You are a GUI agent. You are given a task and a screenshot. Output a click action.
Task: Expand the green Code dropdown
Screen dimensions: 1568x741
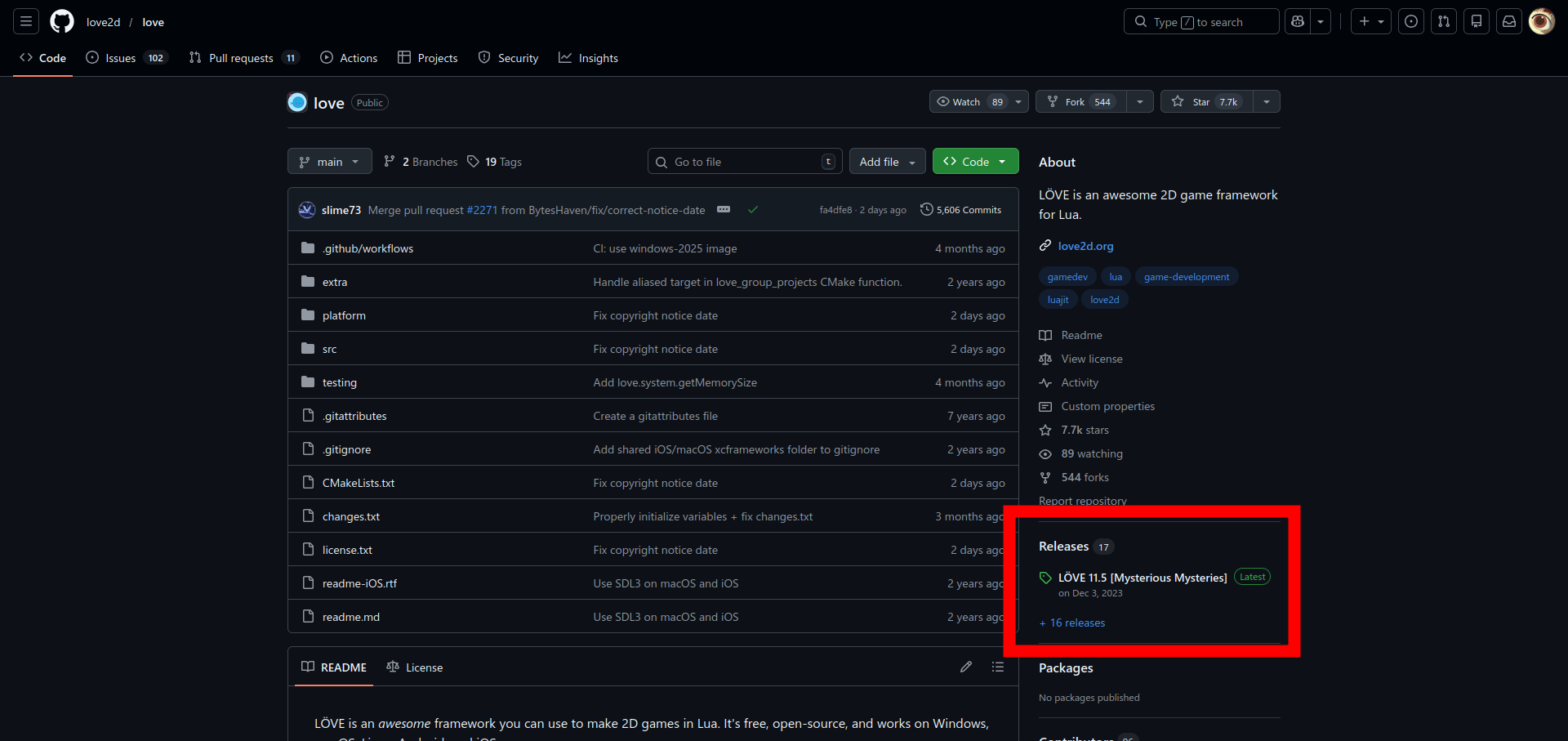point(975,162)
